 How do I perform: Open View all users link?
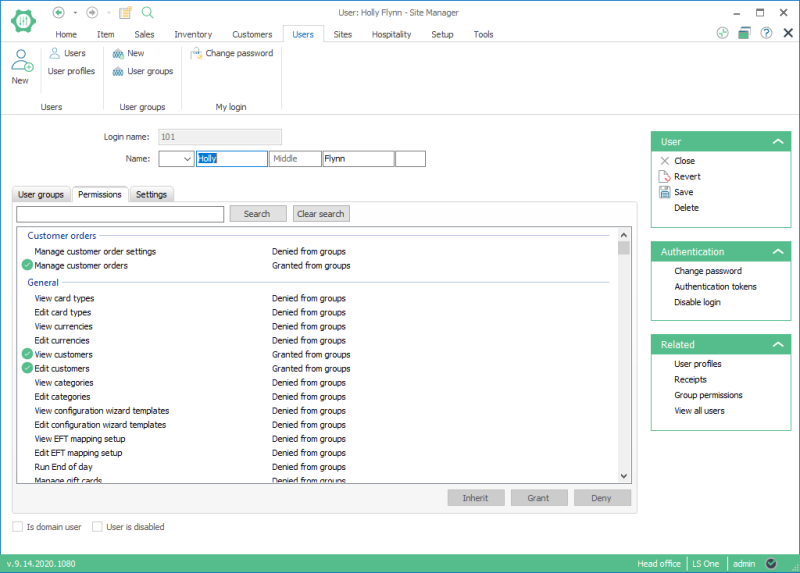click(x=699, y=411)
